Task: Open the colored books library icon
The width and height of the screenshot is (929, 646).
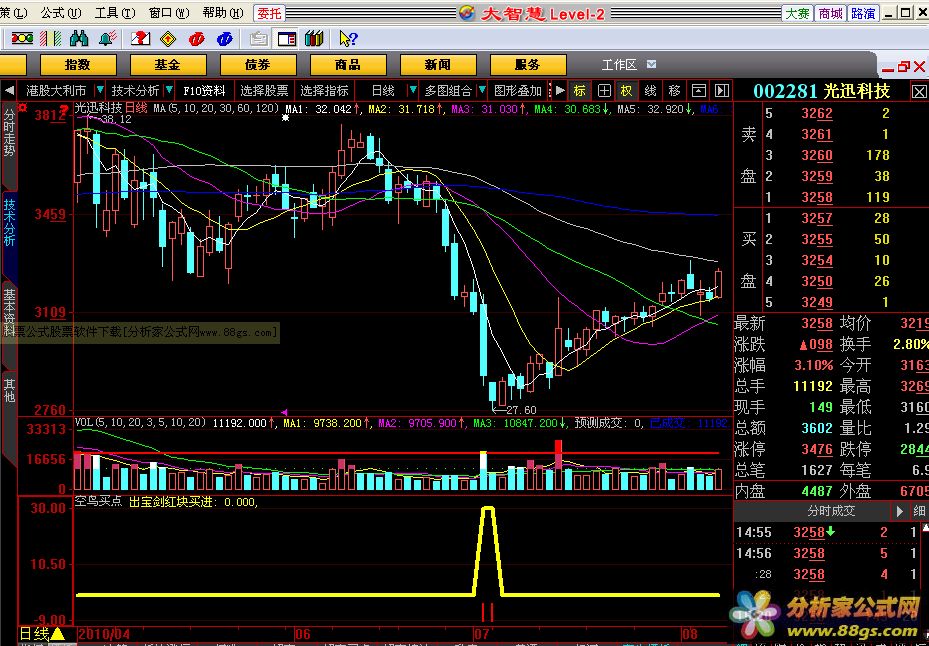Action: tap(314, 39)
